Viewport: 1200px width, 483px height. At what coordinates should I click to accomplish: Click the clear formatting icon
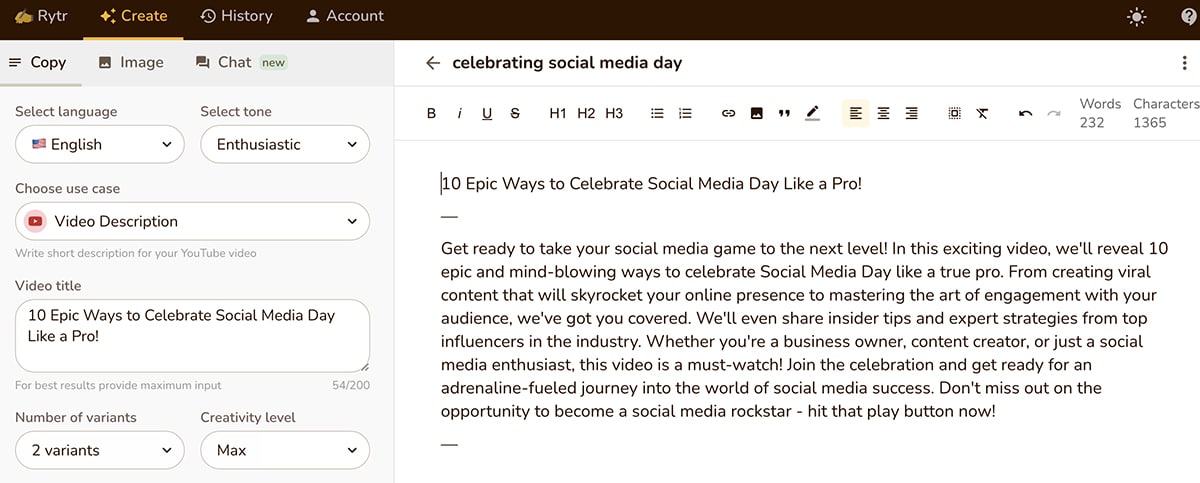pyautogui.click(x=982, y=114)
